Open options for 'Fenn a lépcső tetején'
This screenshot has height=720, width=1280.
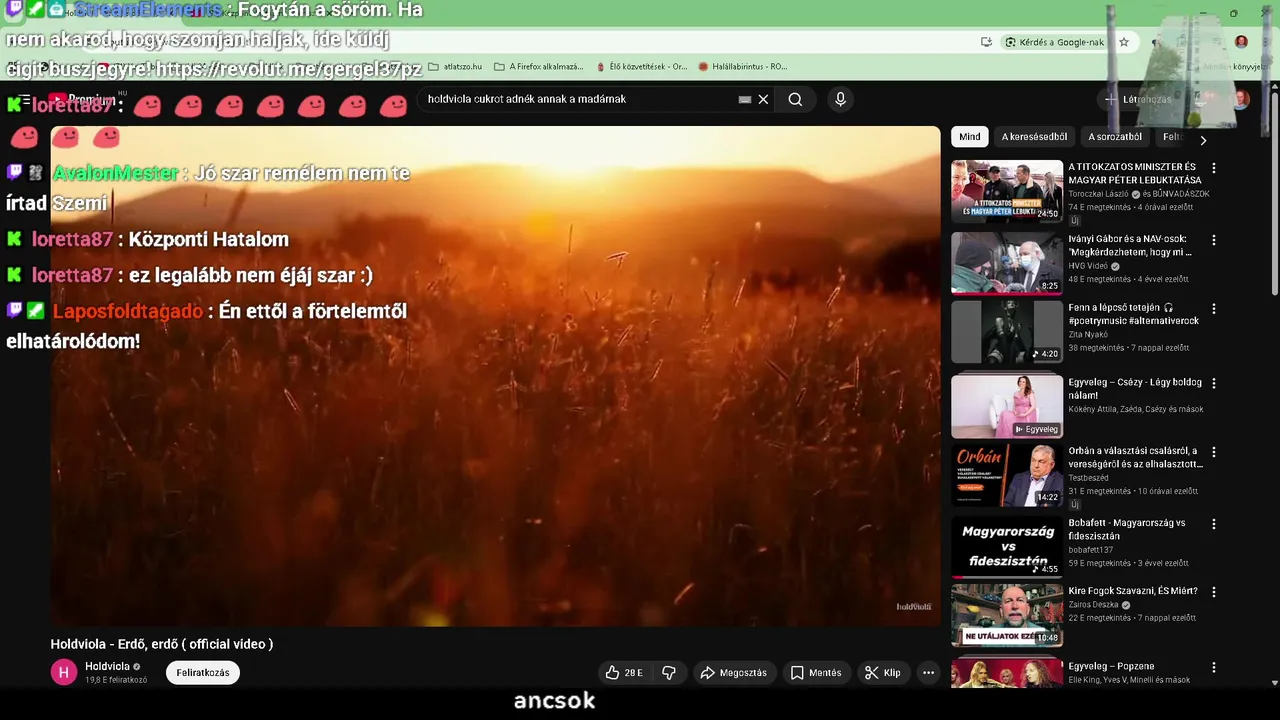point(1214,309)
